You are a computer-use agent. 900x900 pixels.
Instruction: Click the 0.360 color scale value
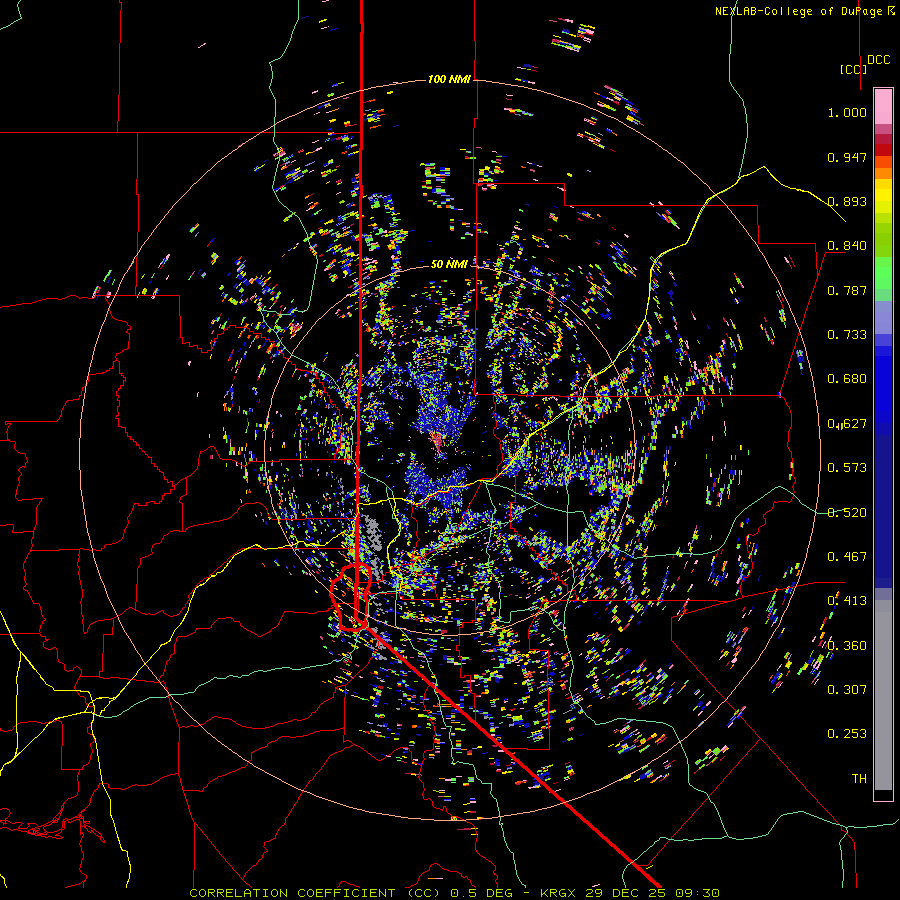(847, 646)
